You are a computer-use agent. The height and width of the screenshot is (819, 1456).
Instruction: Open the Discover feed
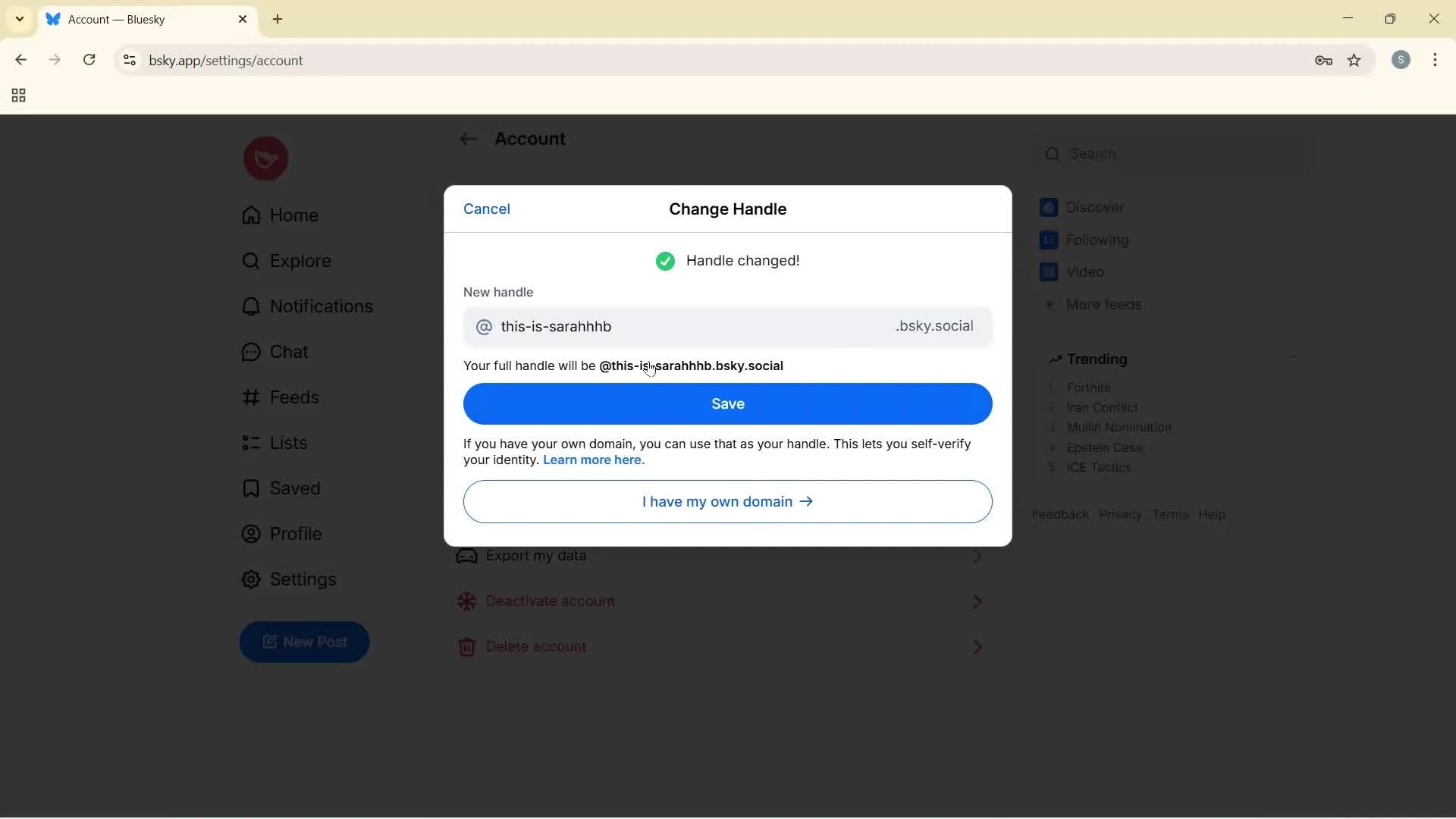(x=1094, y=207)
